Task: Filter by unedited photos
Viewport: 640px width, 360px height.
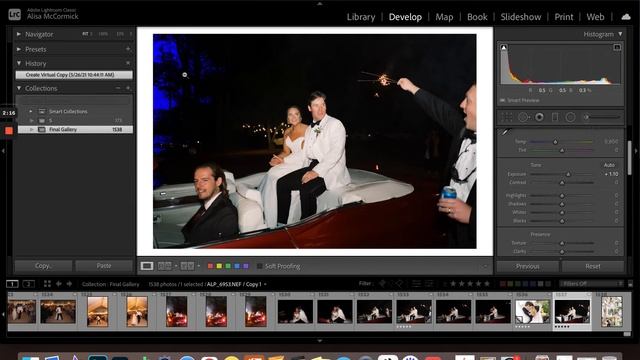Action: coord(429,284)
